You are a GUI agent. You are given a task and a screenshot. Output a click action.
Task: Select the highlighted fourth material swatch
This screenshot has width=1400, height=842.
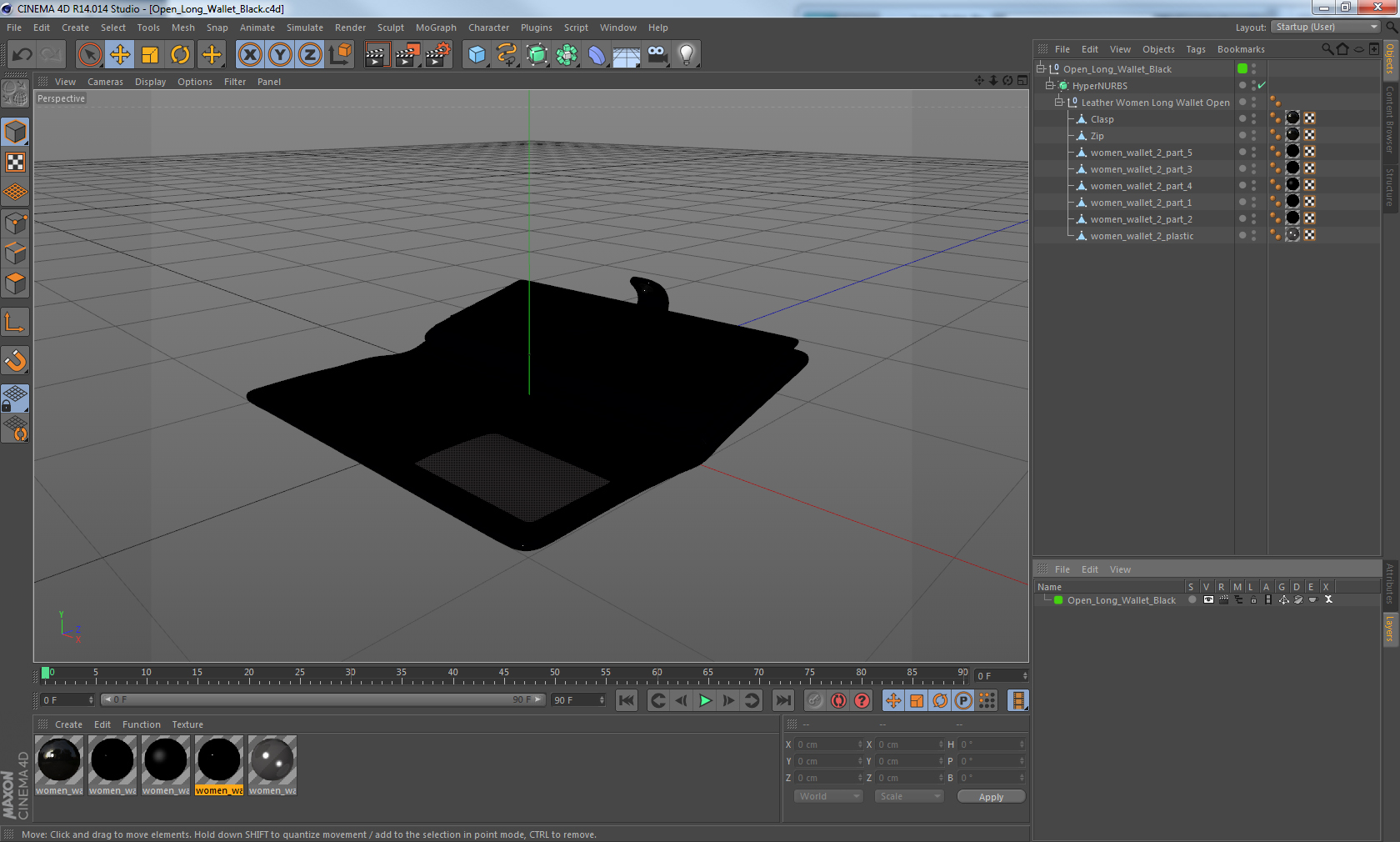(219, 765)
